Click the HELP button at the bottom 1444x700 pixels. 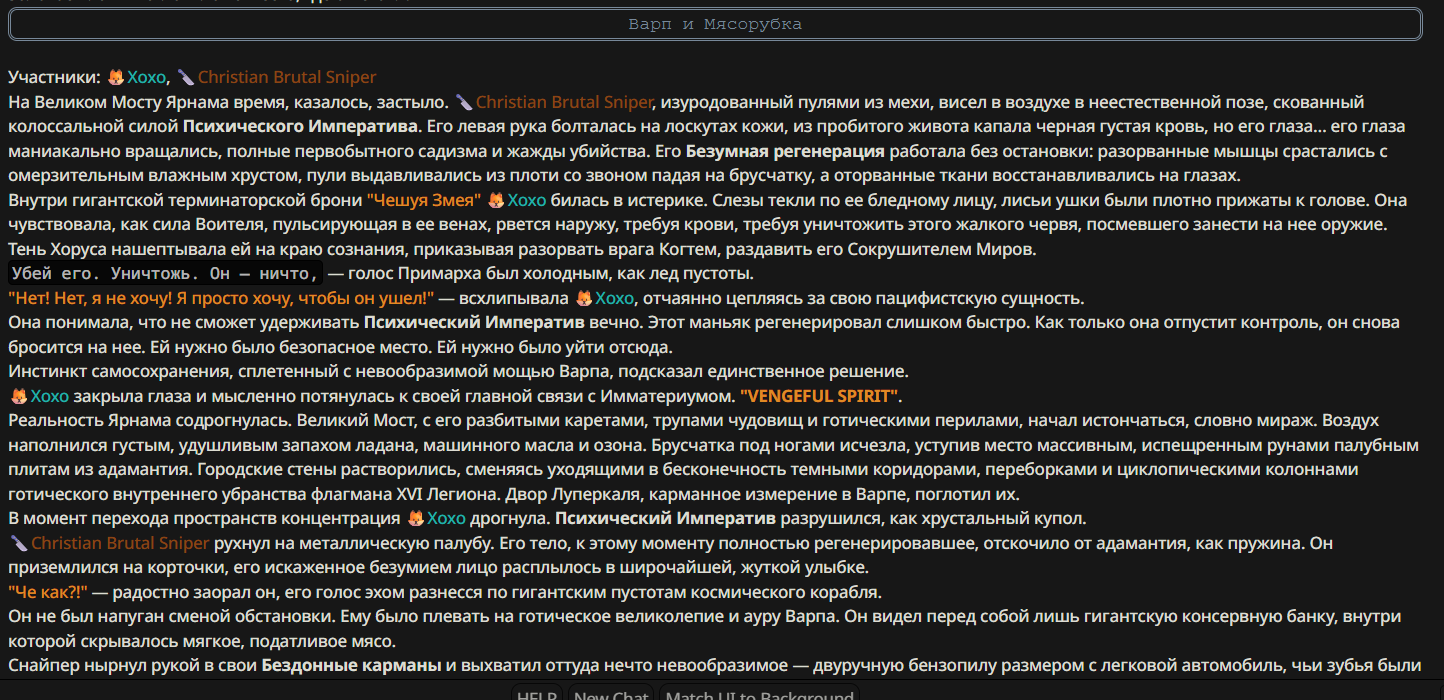coord(538,695)
